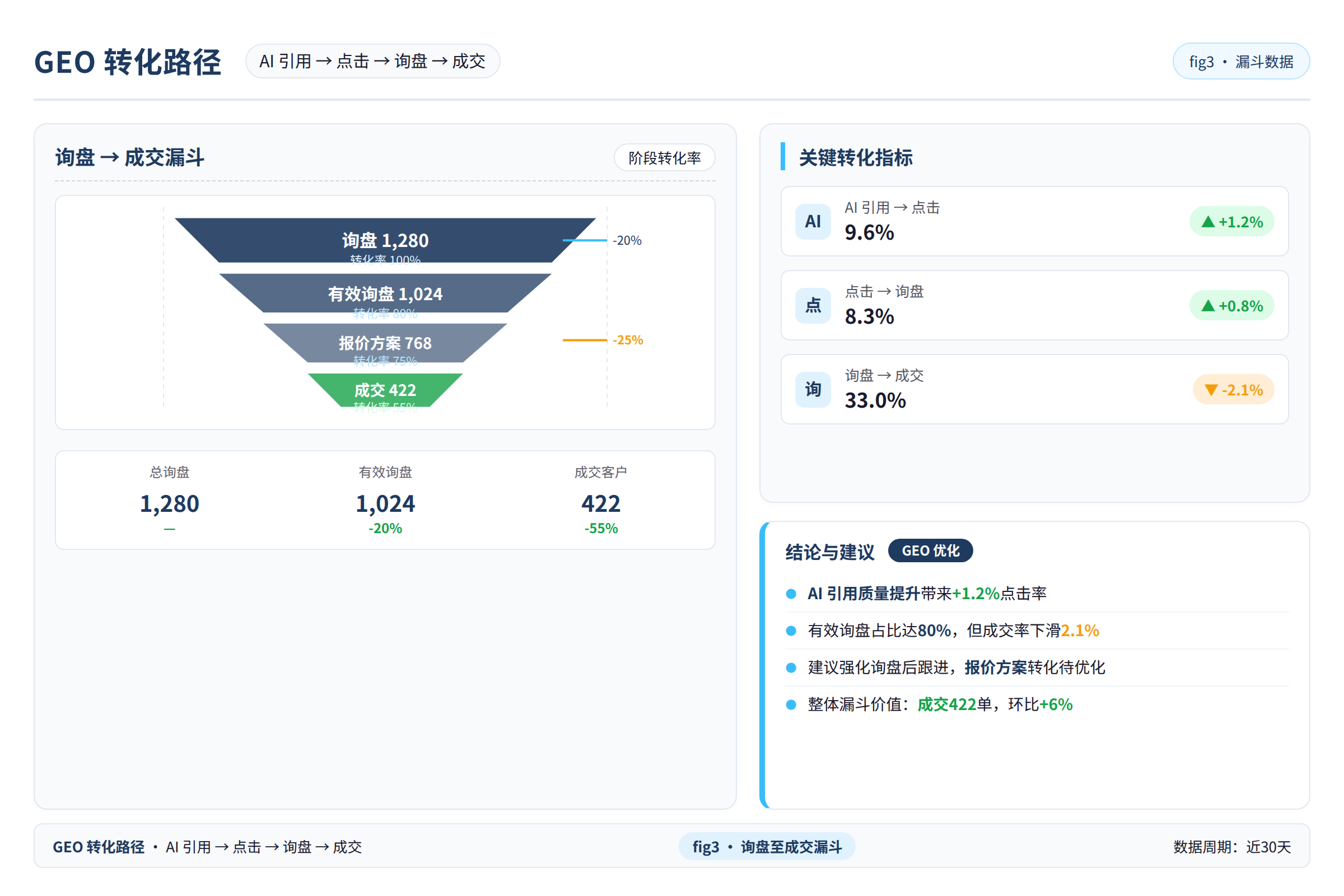Image resolution: width=1344 pixels, height=896 pixels.
Task: Click the 33.0% metric value
Action: click(875, 400)
